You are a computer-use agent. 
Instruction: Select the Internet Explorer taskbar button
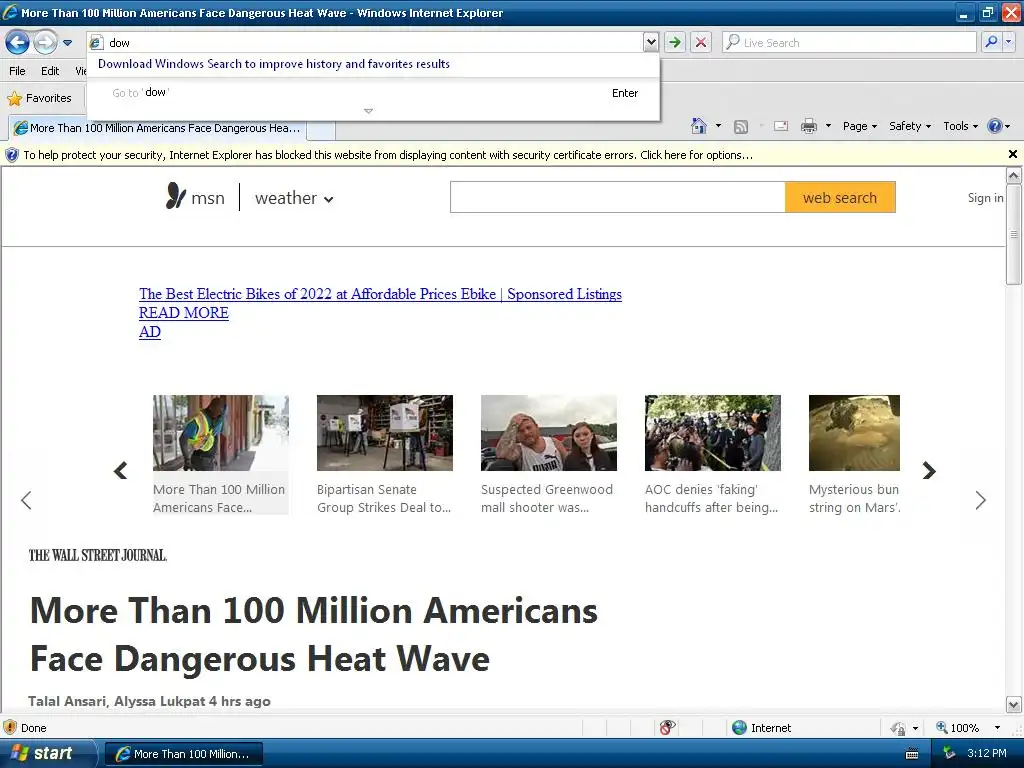[x=184, y=754]
